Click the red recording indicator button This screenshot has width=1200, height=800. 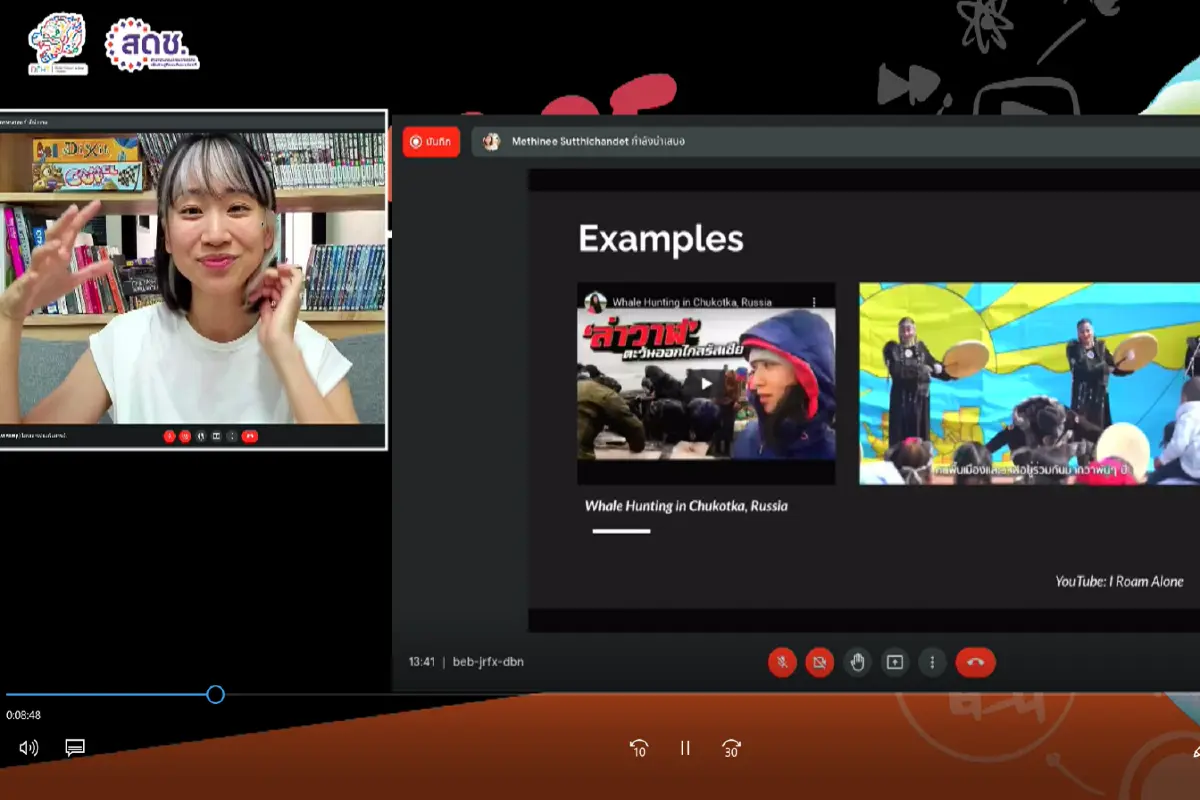coord(431,142)
